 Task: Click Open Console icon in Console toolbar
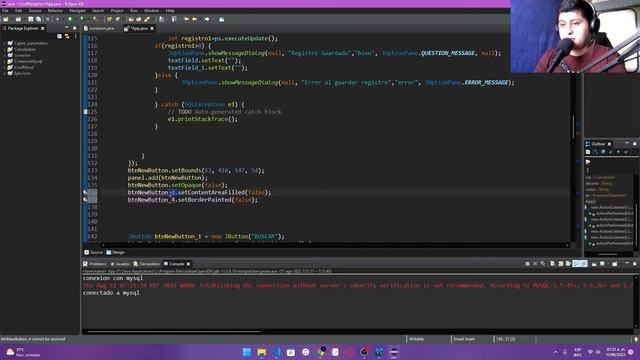point(615,264)
